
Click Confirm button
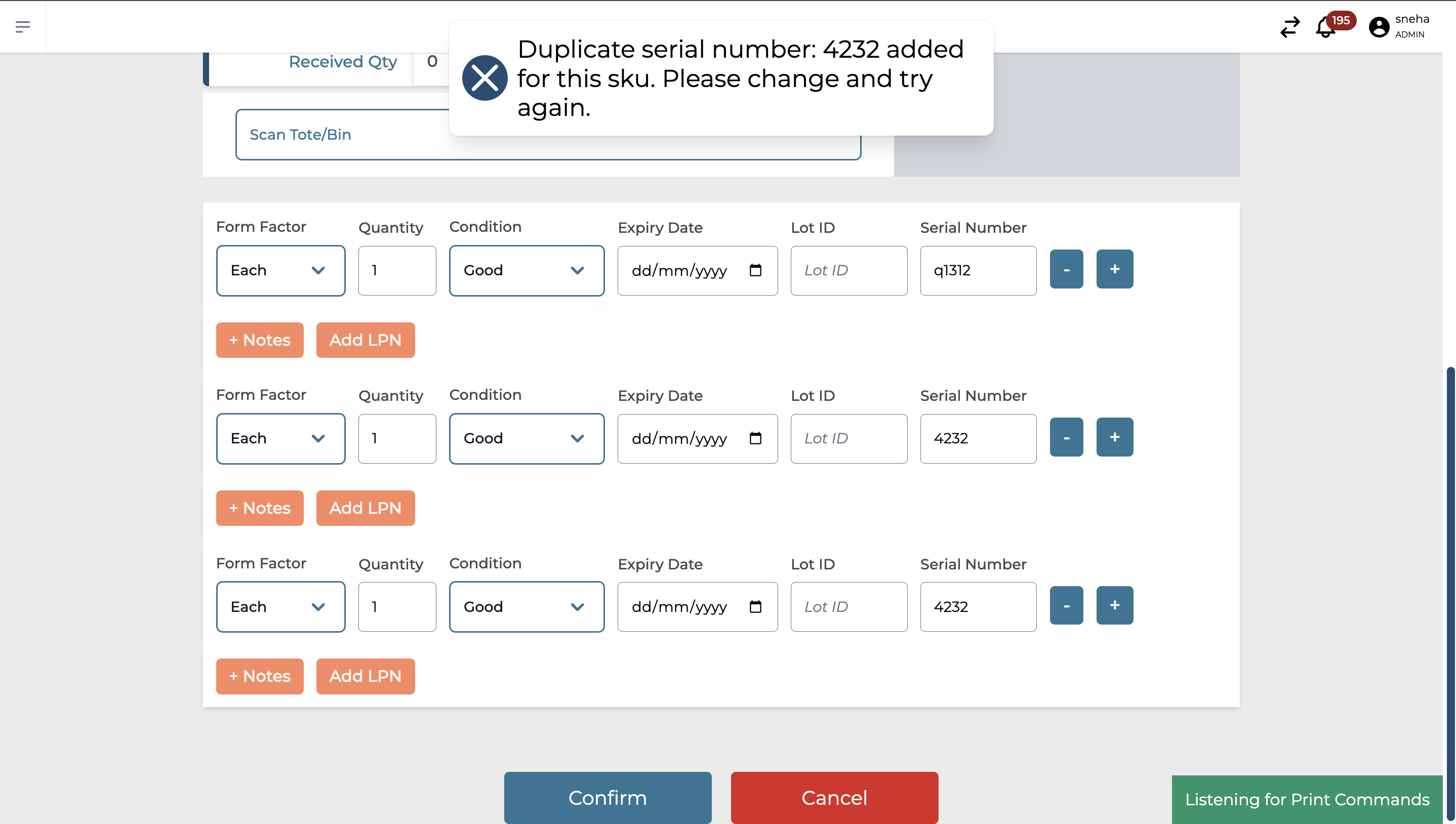pos(607,797)
